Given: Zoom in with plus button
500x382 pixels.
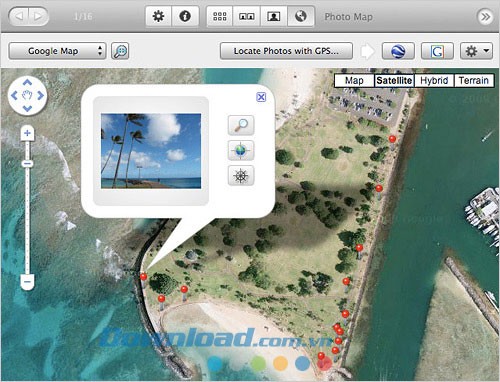Looking at the screenshot, I should point(27,133).
